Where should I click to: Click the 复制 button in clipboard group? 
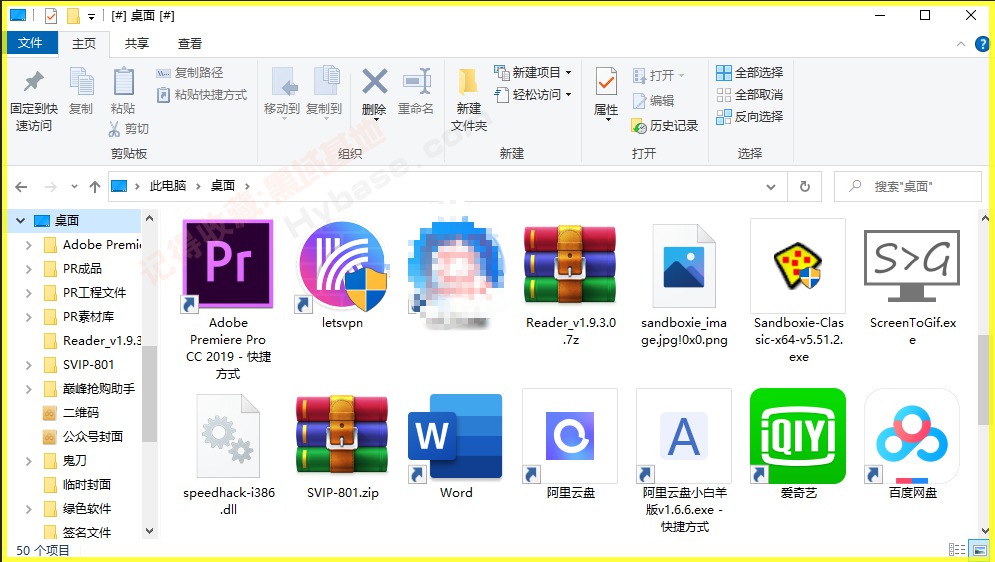pyautogui.click(x=81, y=91)
